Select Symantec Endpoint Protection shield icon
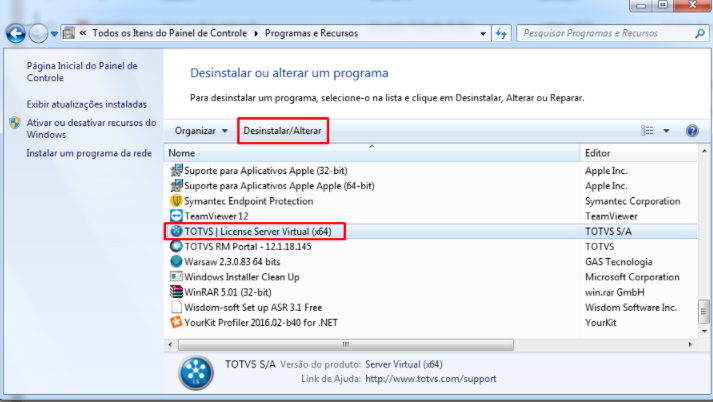The width and height of the screenshot is (713, 402). [176, 201]
